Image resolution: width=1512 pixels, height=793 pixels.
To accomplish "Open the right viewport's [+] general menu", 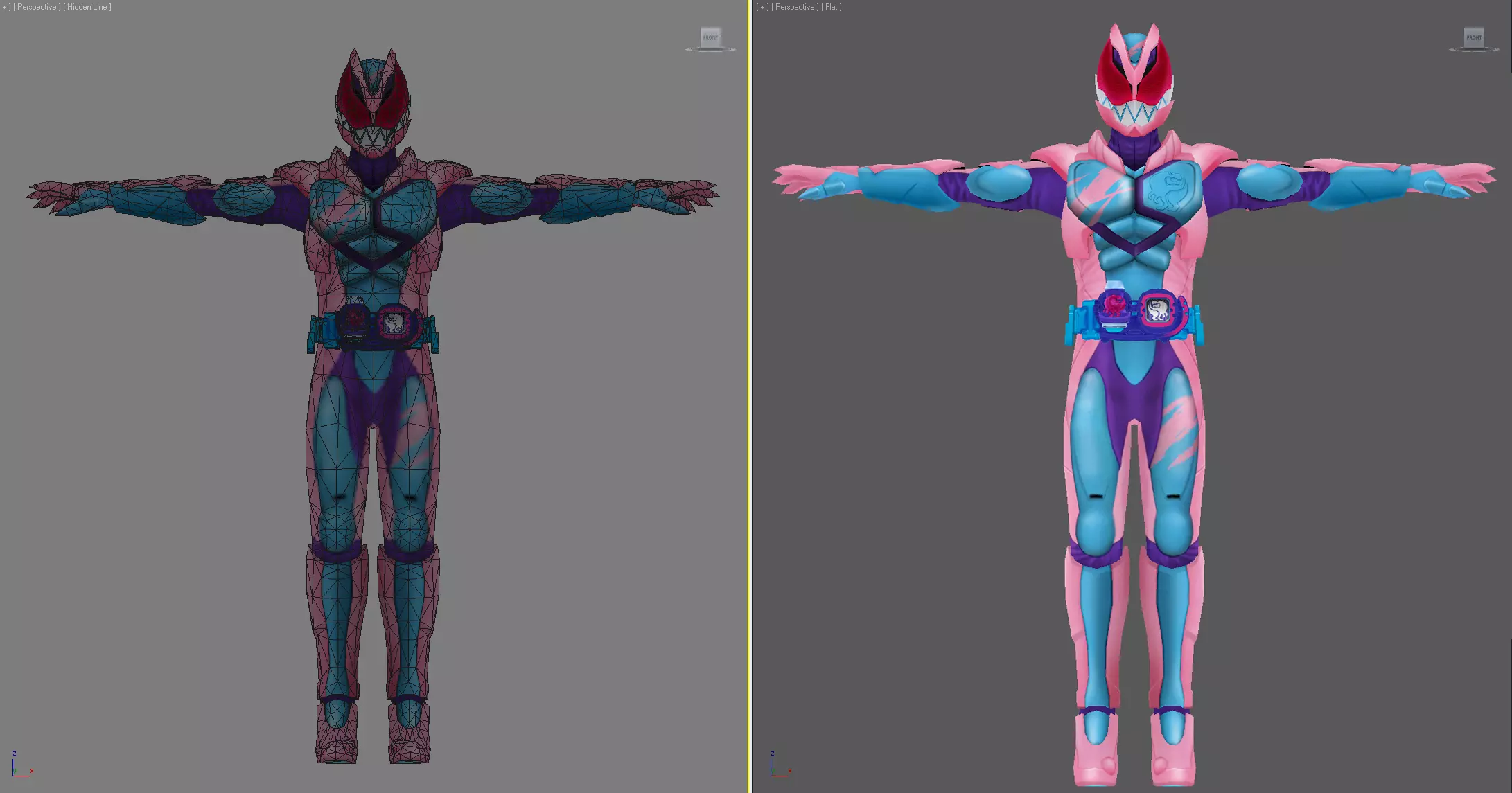I will coord(762,7).
